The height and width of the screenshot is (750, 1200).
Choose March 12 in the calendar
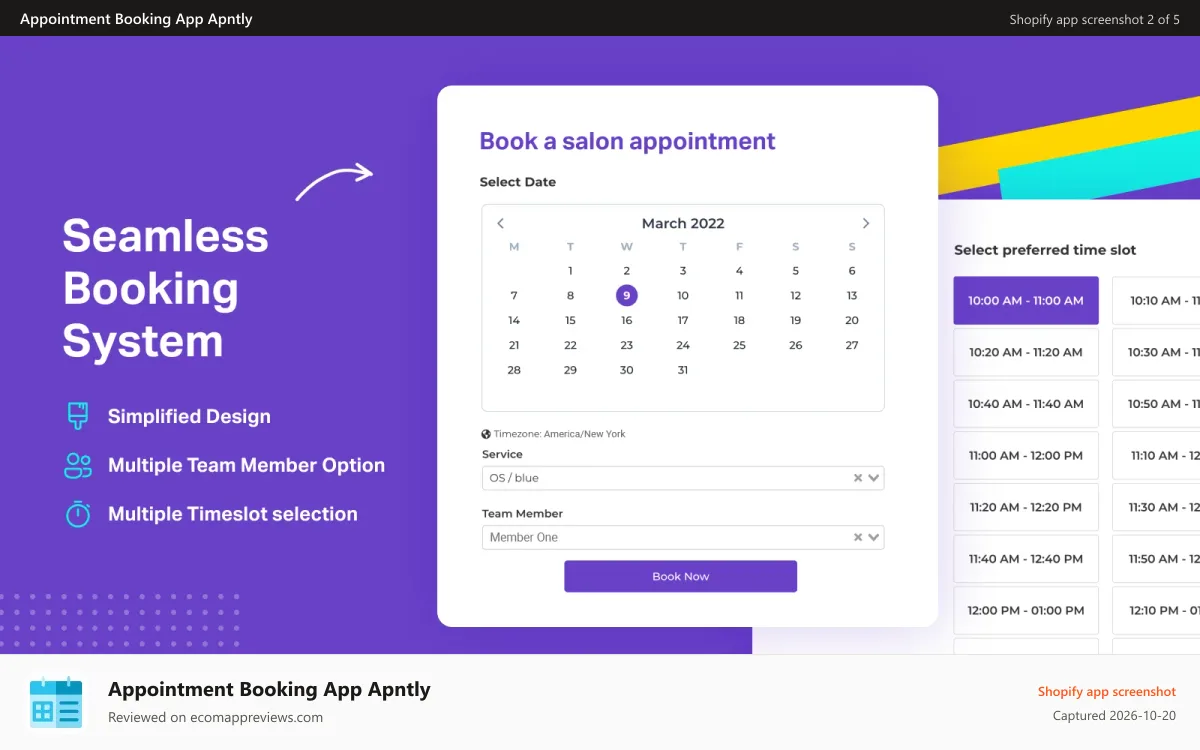796,295
